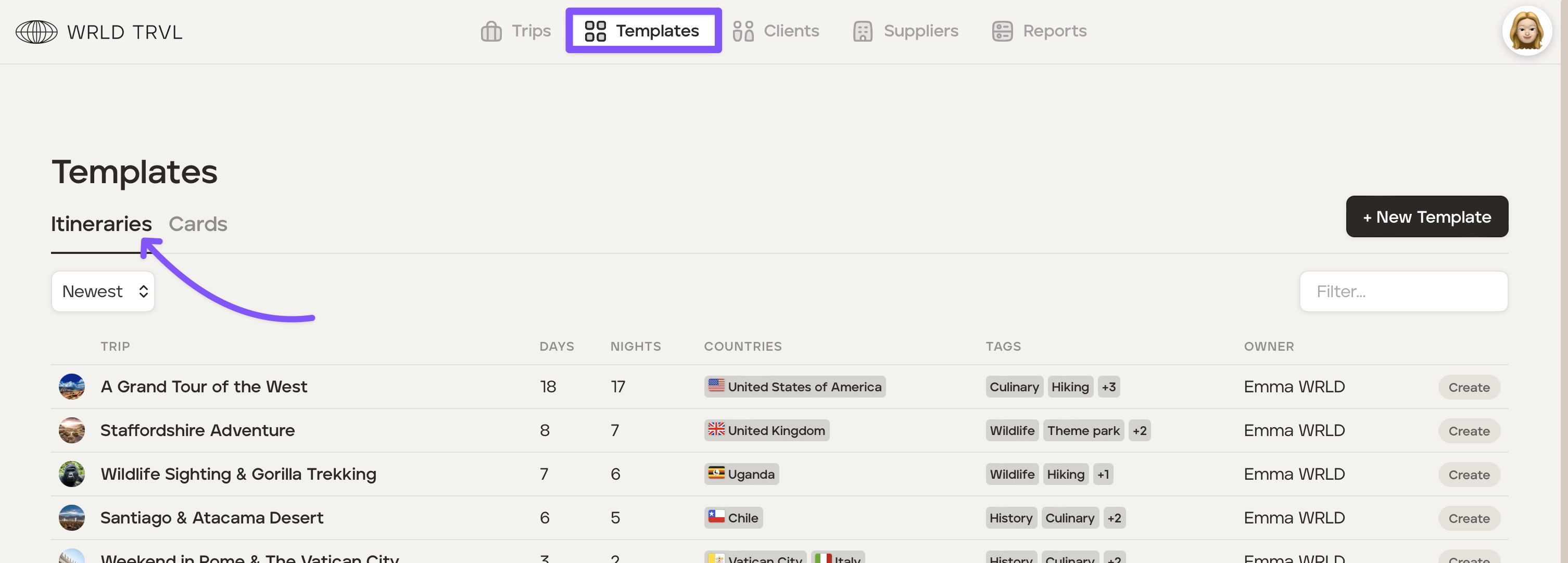
Task: Open A Grand Tour of the West thumbnail
Action: (71, 387)
